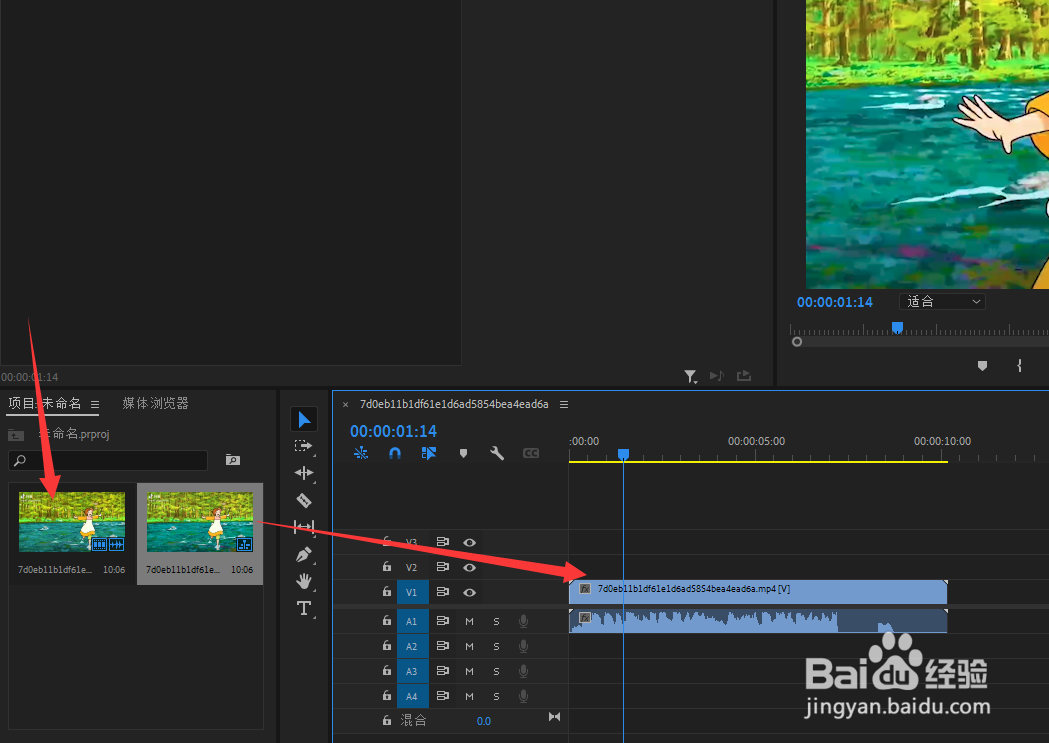Click the filter icon in Source monitor

[690, 377]
